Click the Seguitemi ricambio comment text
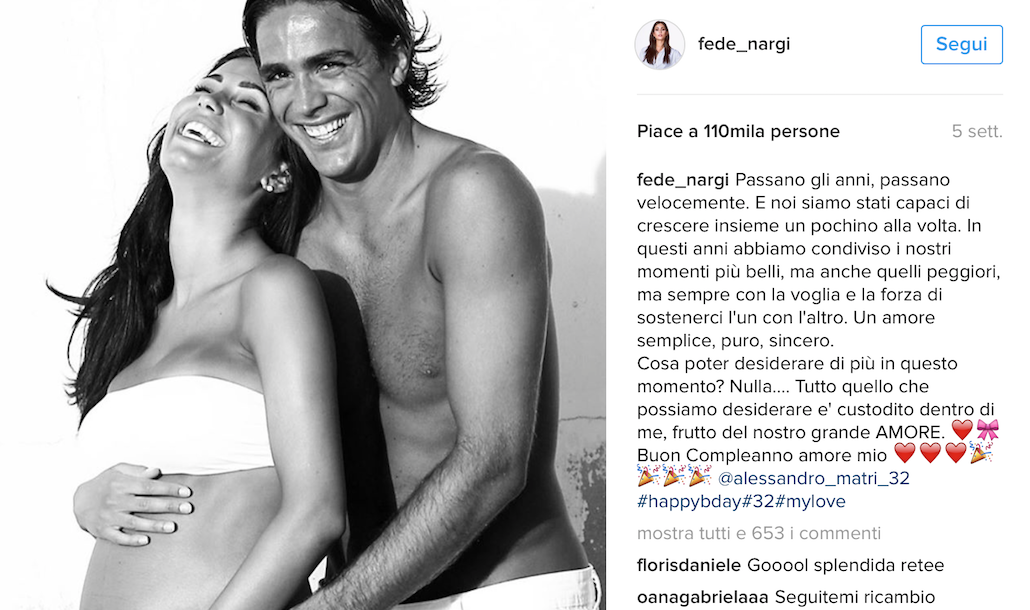This screenshot has width=1030, height=610. coord(855,597)
